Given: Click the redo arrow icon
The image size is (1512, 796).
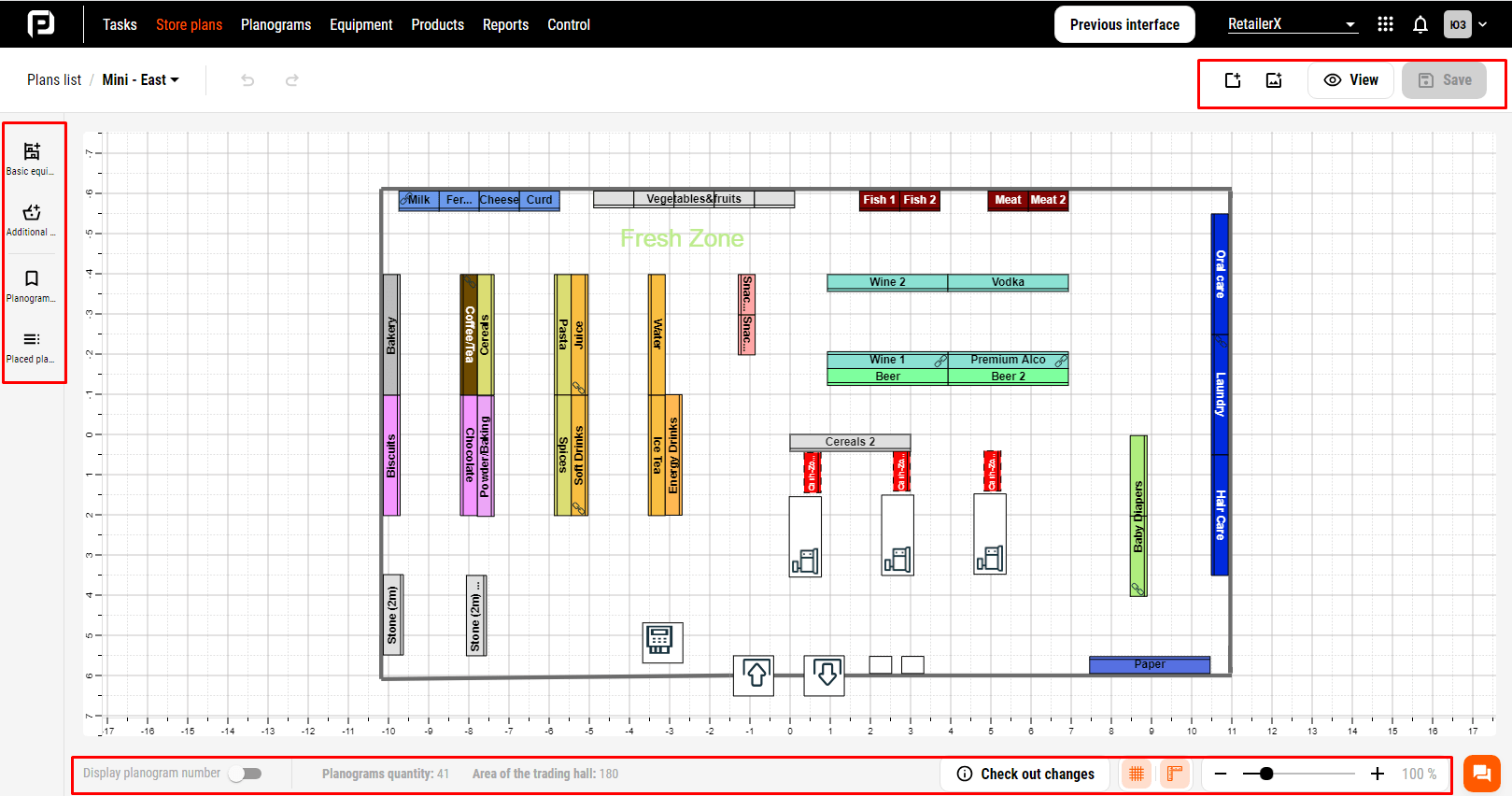Looking at the screenshot, I should pos(292,80).
